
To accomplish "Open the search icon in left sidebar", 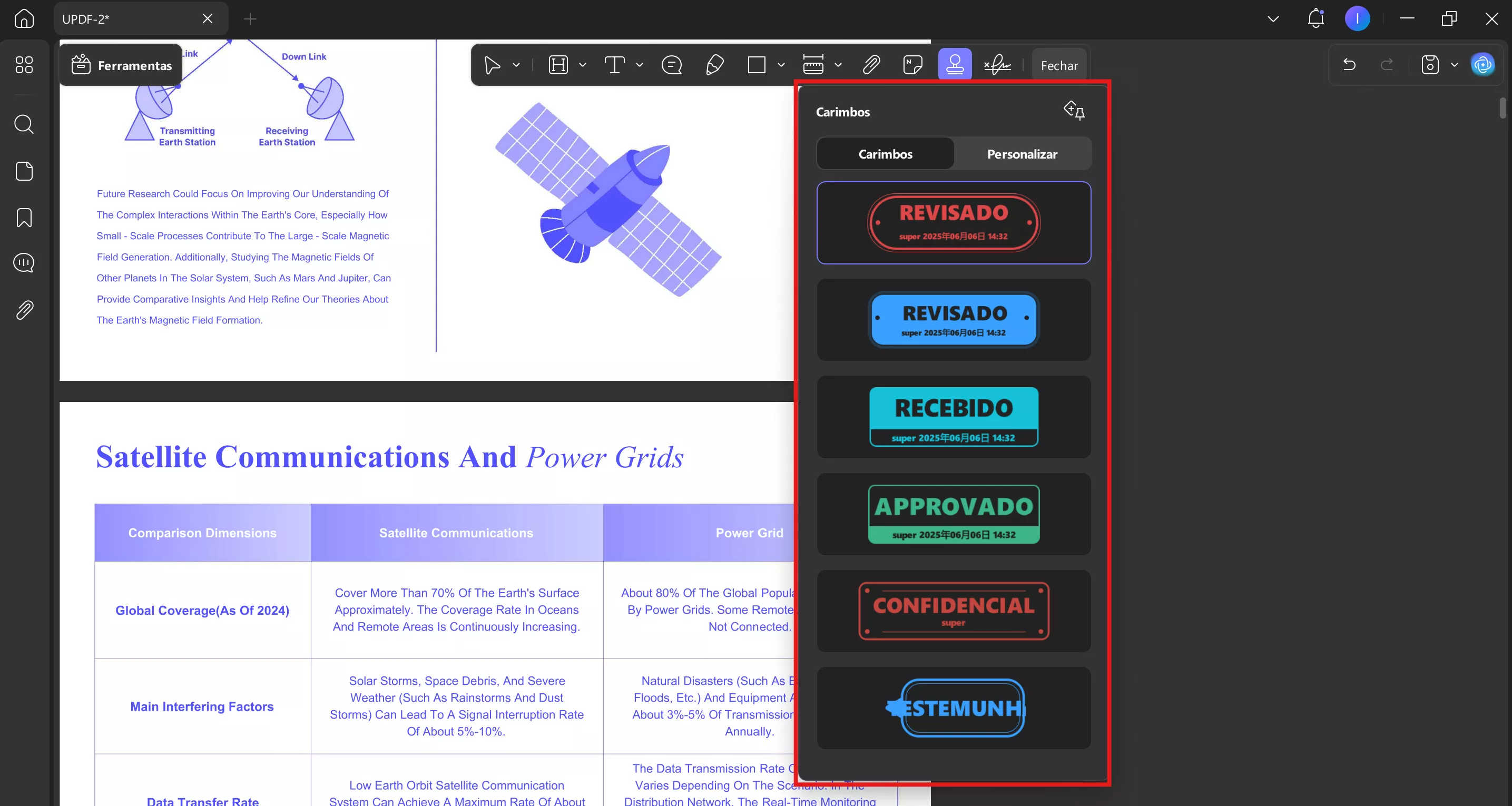I will click(x=24, y=124).
